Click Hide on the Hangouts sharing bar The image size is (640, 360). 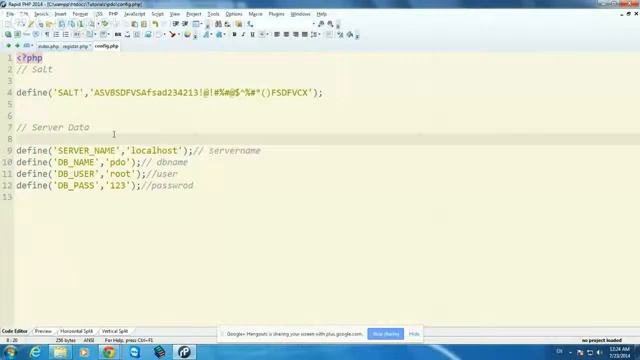coord(414,334)
